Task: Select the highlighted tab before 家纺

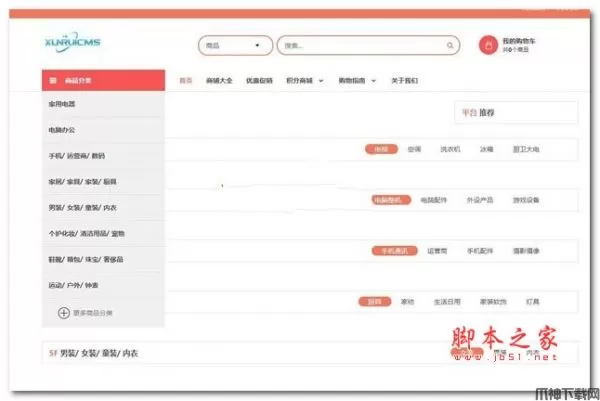Action: (375, 302)
